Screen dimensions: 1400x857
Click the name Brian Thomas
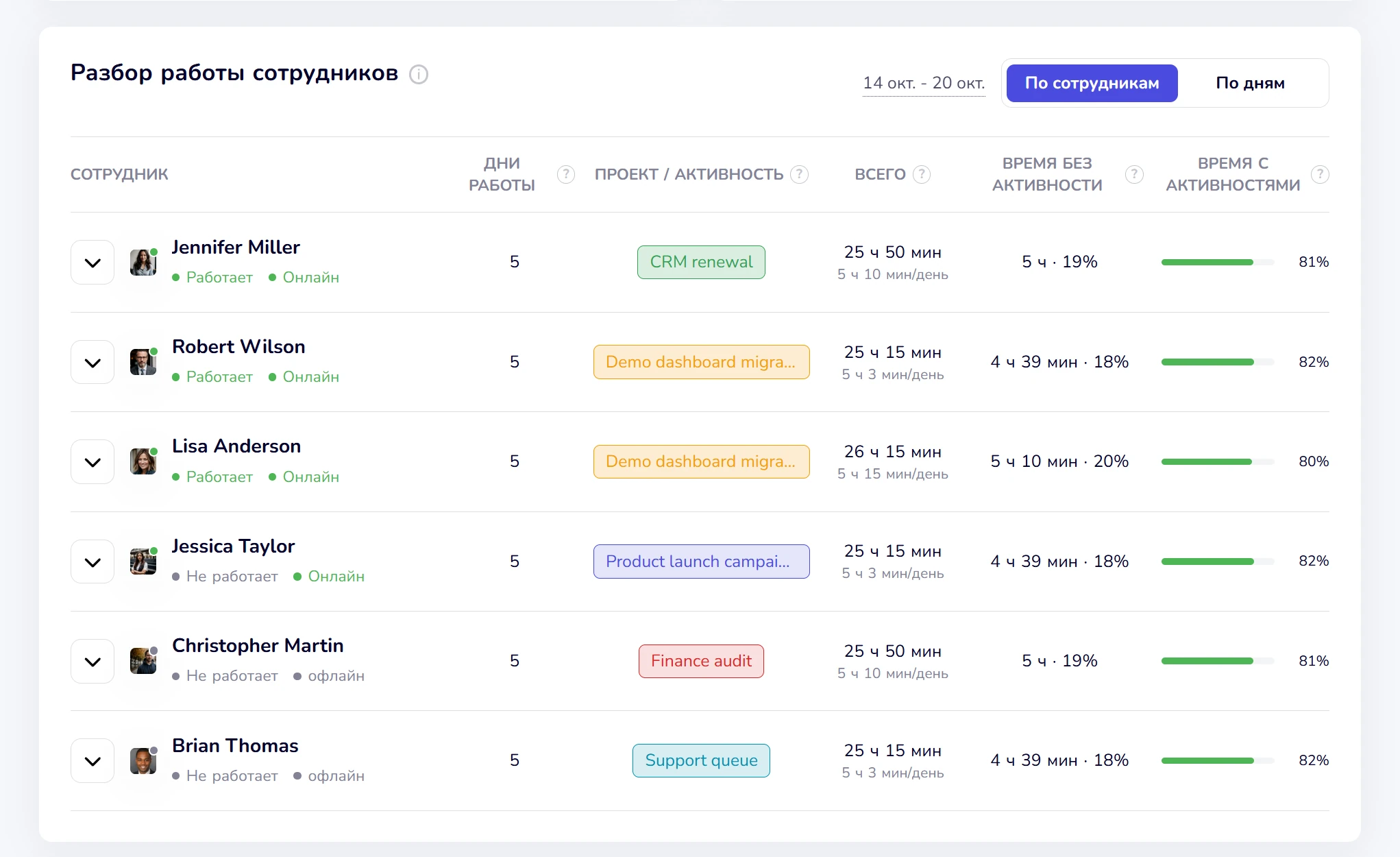[x=235, y=746]
